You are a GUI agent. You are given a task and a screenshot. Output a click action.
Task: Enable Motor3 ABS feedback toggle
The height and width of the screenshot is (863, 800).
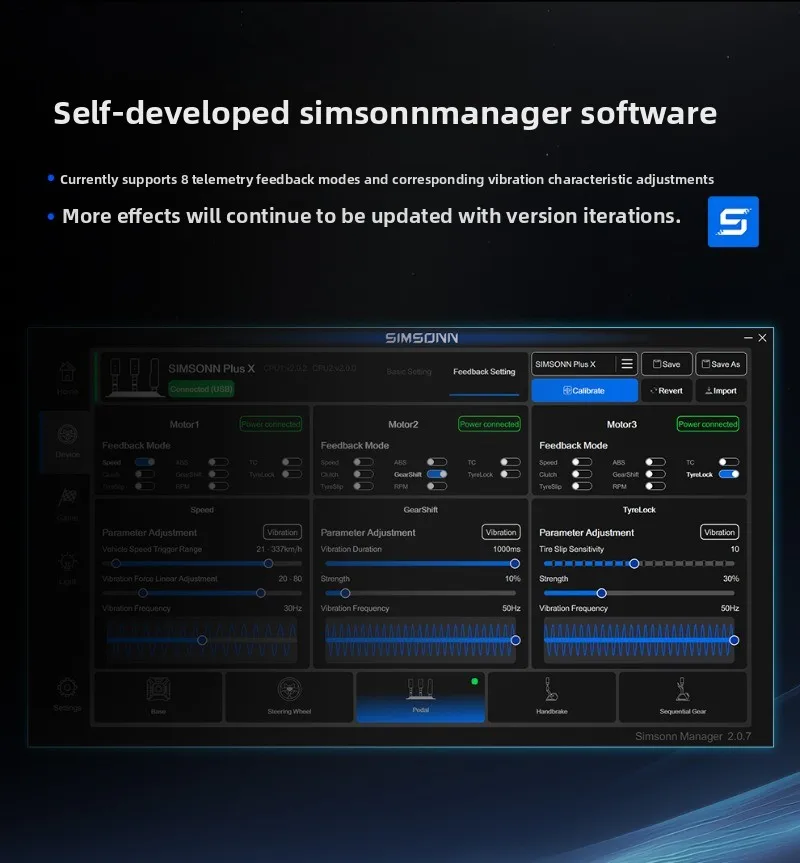click(655, 463)
